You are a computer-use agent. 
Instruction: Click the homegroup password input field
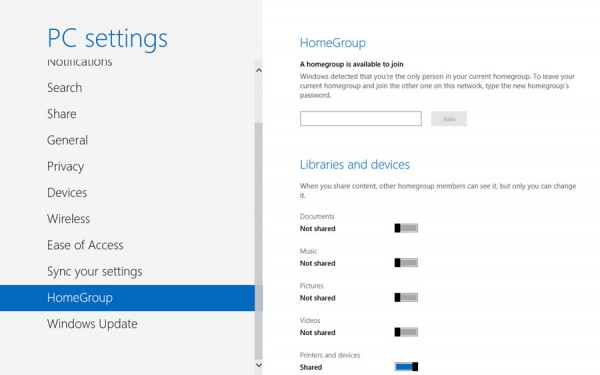(x=360, y=119)
